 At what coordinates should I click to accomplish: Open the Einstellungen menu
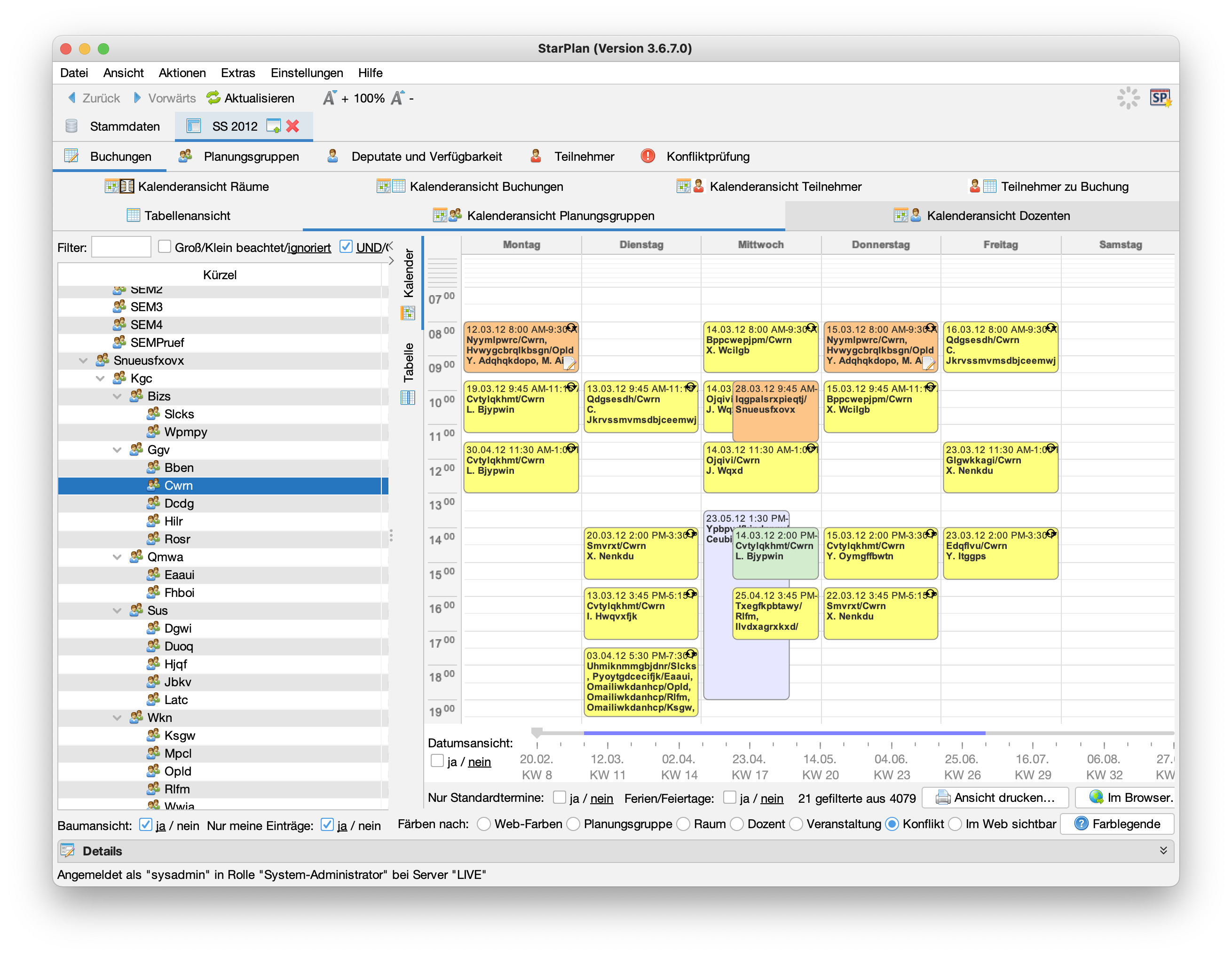(306, 73)
